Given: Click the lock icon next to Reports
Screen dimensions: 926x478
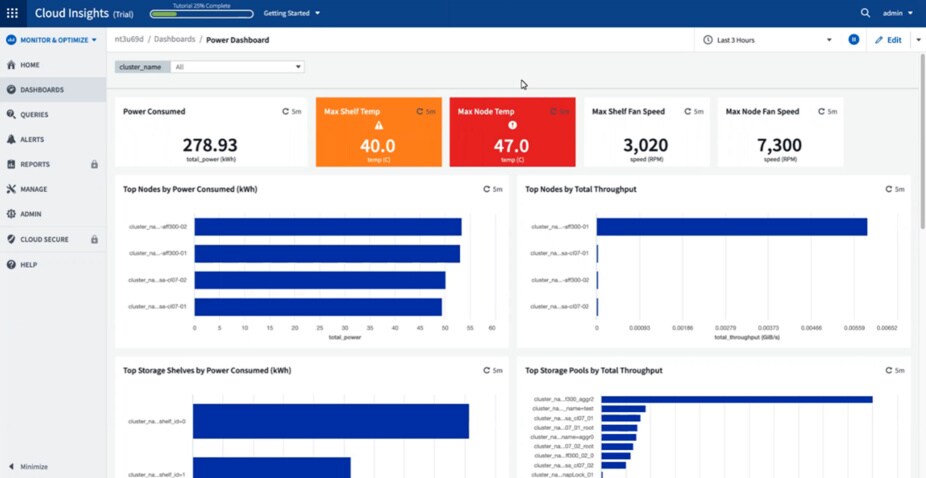Looking at the screenshot, I should (x=94, y=164).
